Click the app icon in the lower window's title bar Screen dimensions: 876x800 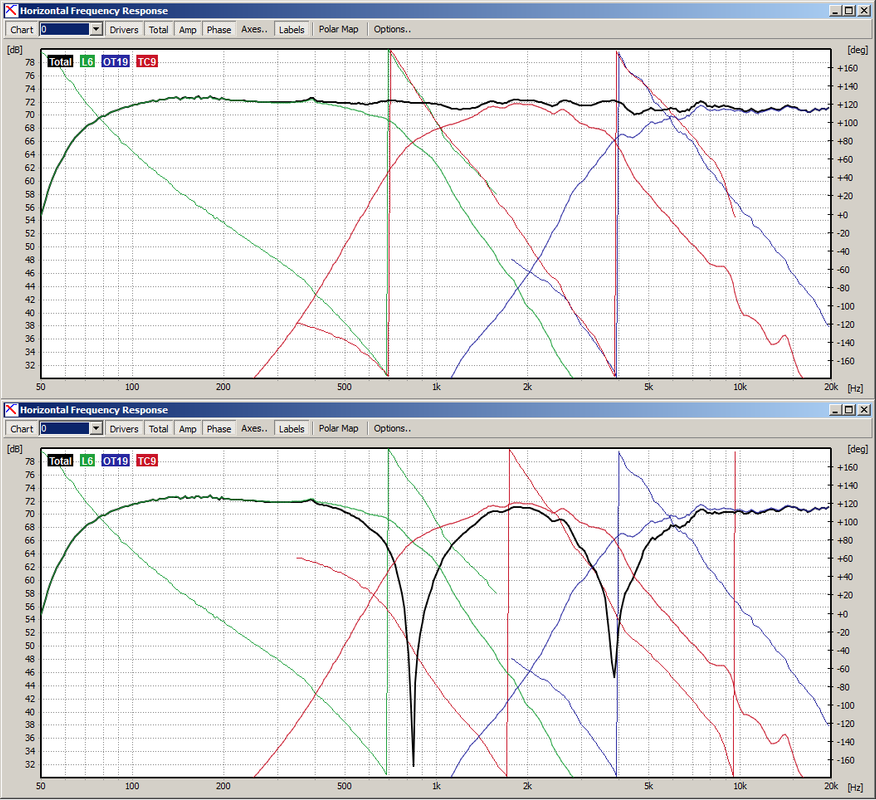pyautogui.click(x=11, y=409)
